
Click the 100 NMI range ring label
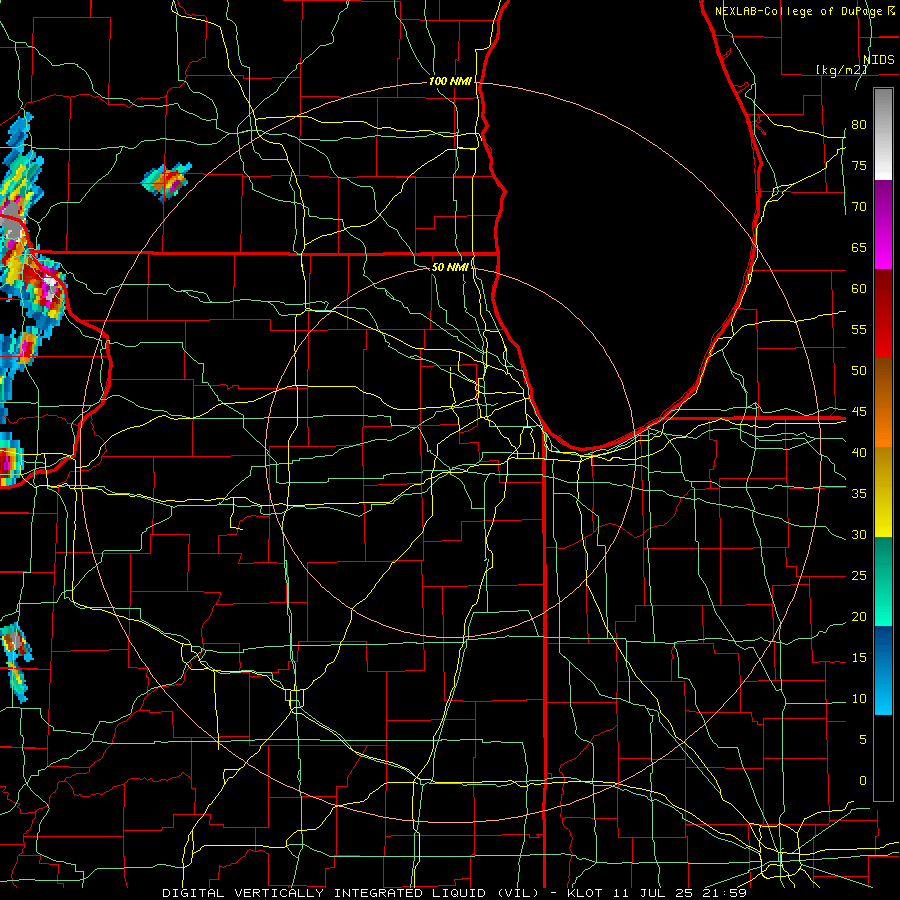tap(450, 81)
